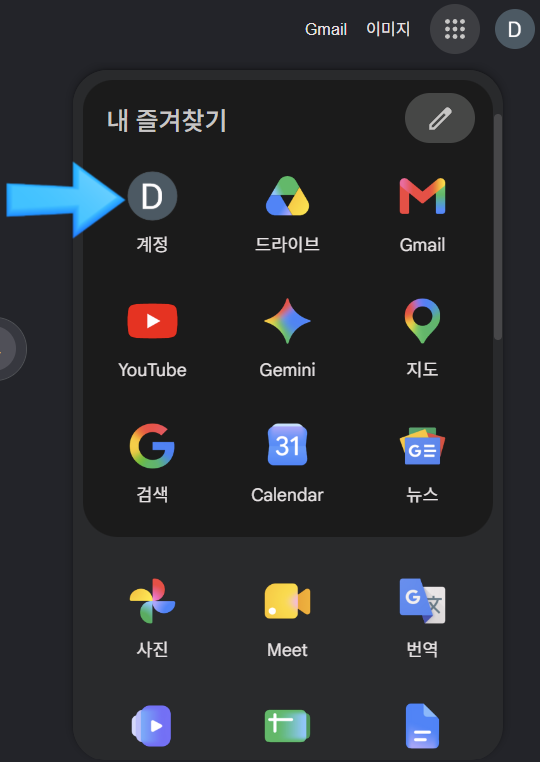Viewport: 540px width, 762px height.
Task: Launch the YouTube app
Action: click(x=152, y=321)
